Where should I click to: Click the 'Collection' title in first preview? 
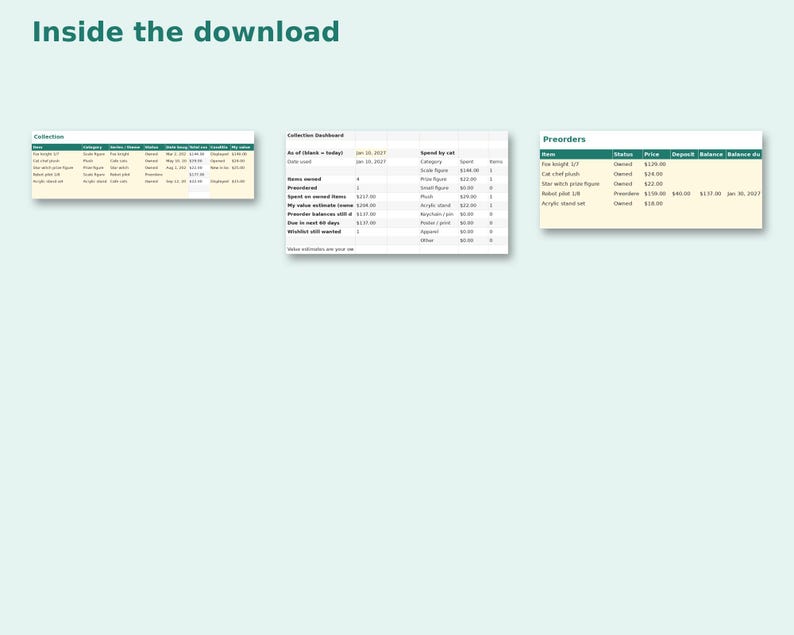pos(49,137)
